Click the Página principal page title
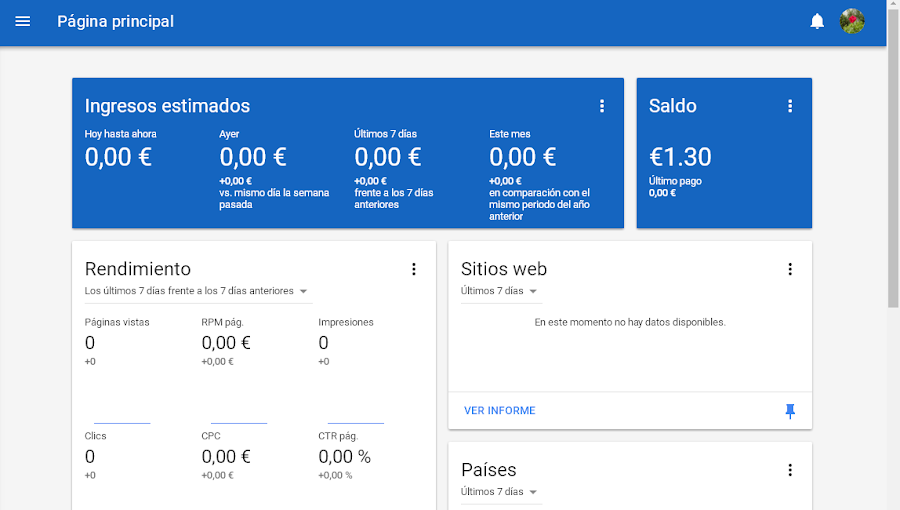 coord(115,22)
